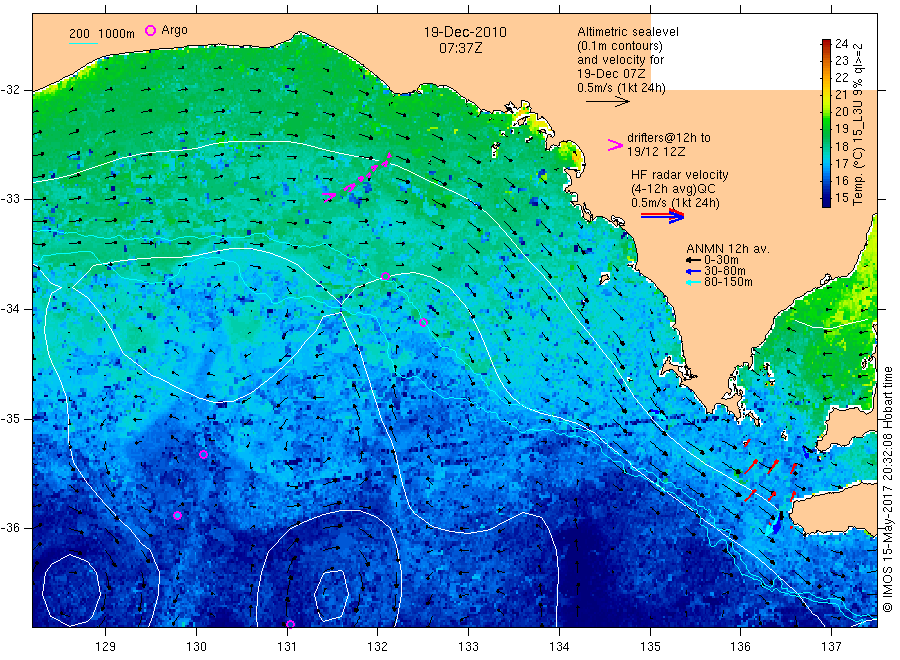
Task: Click the '1000m' depth contour legend label
Action: (117, 33)
